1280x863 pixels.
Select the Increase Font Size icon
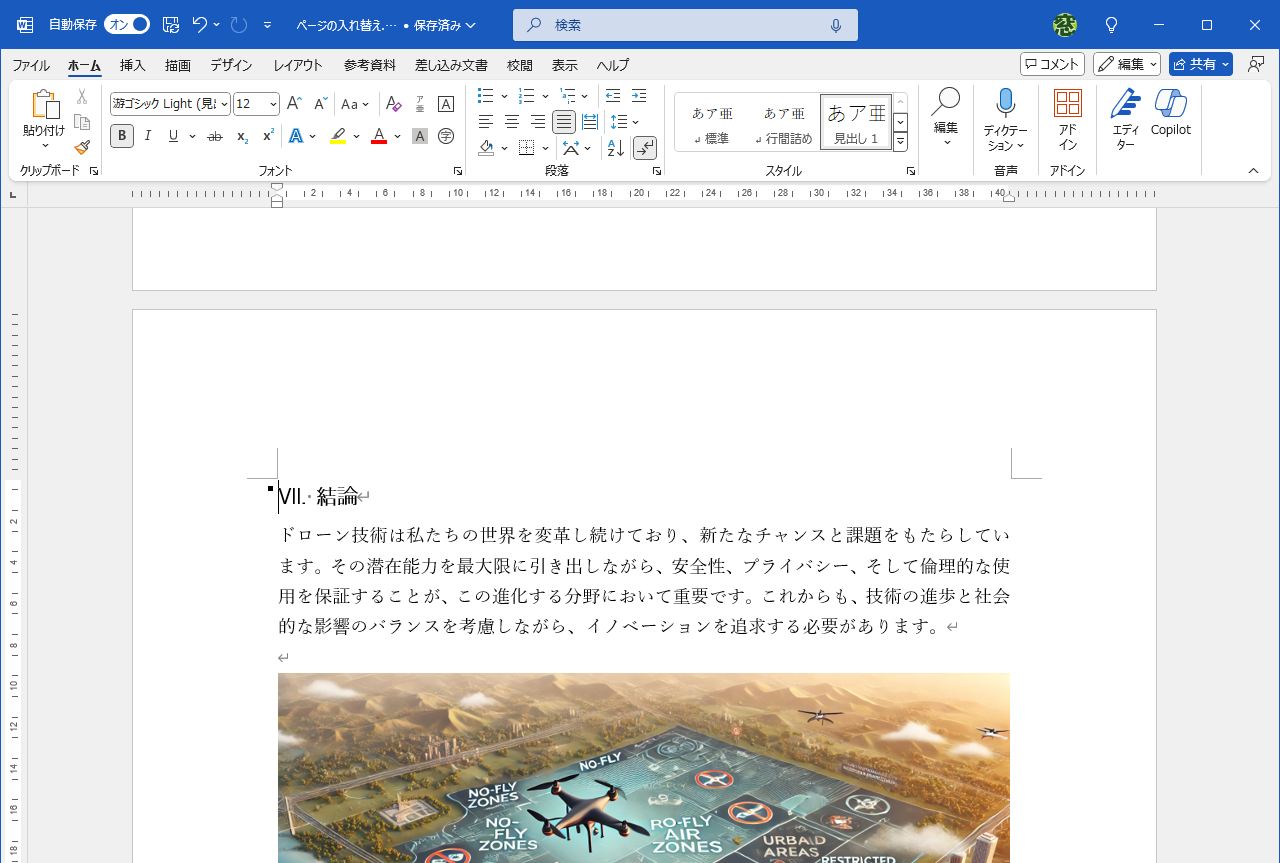(x=293, y=103)
